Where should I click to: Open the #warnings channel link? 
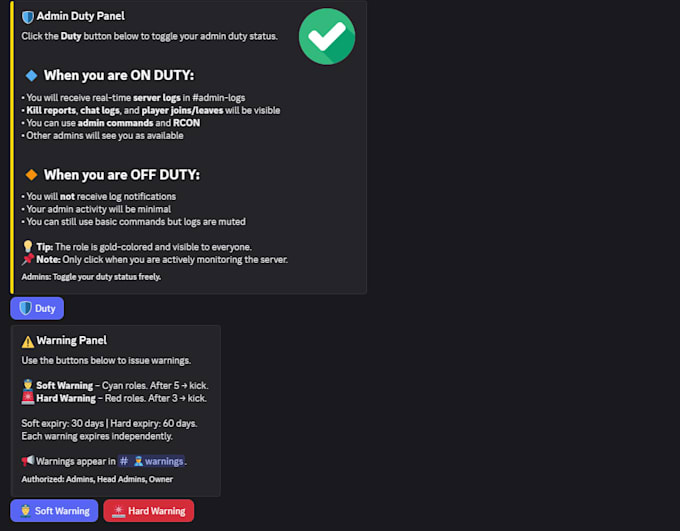(x=151, y=461)
